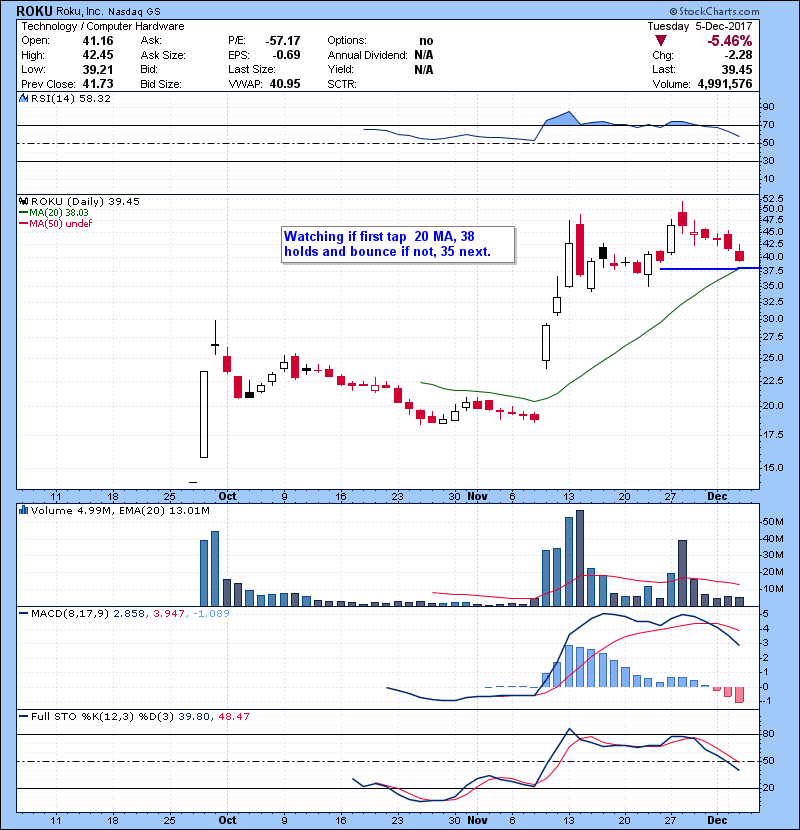Click the Options value 'no'
The height and width of the screenshot is (830, 800).
(x=426, y=41)
